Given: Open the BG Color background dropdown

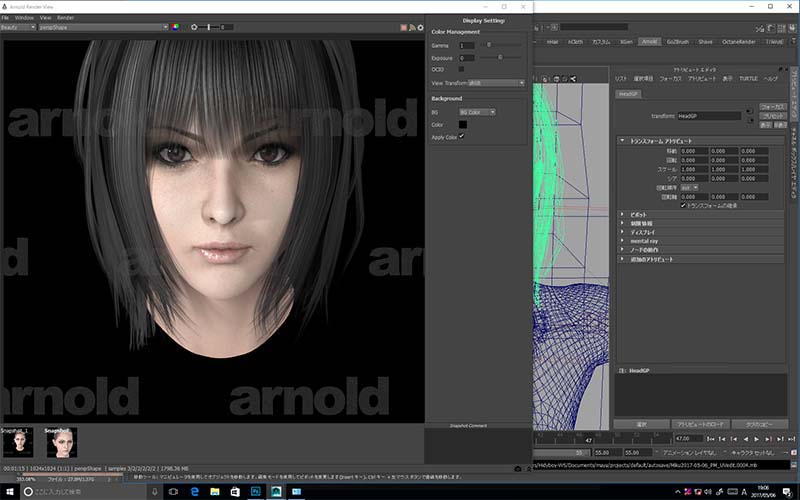Looking at the screenshot, I should pos(478,112).
